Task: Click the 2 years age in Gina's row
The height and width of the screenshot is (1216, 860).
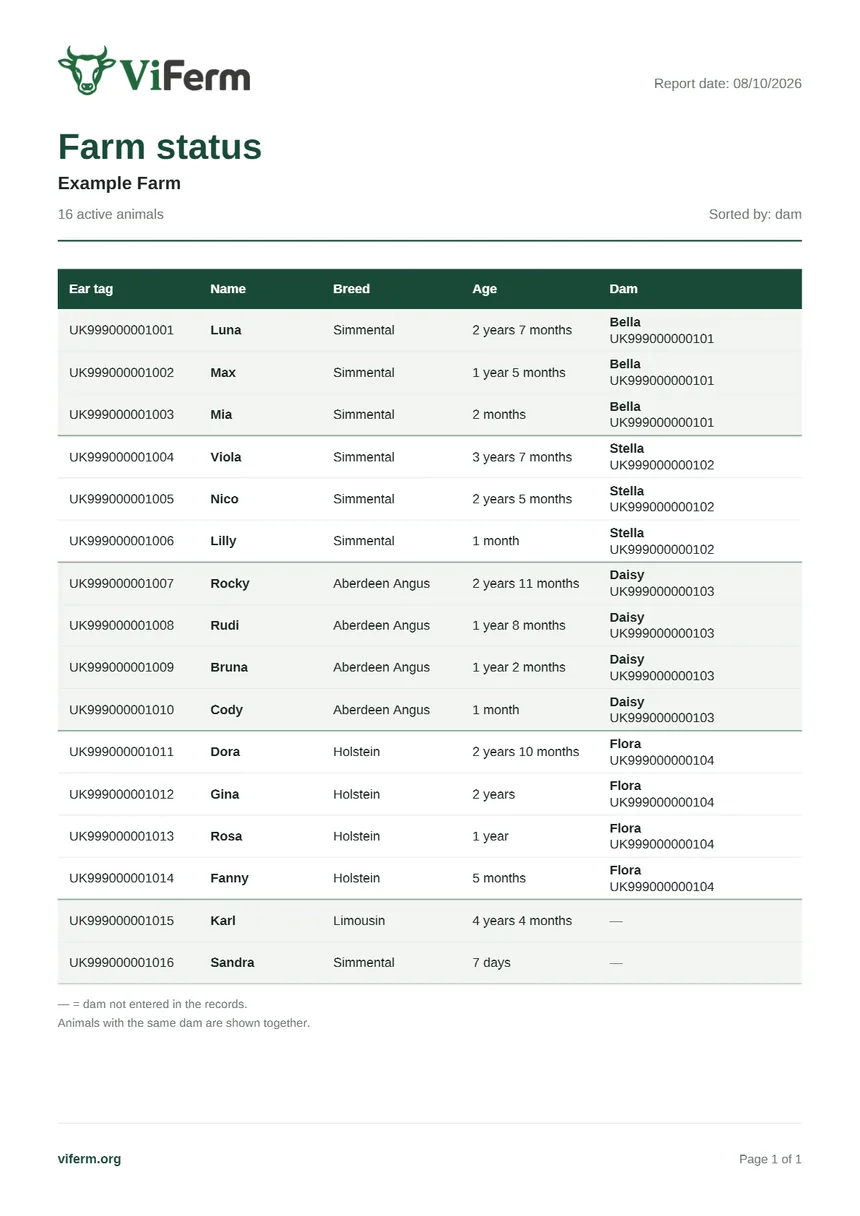Action: pyautogui.click(x=494, y=794)
